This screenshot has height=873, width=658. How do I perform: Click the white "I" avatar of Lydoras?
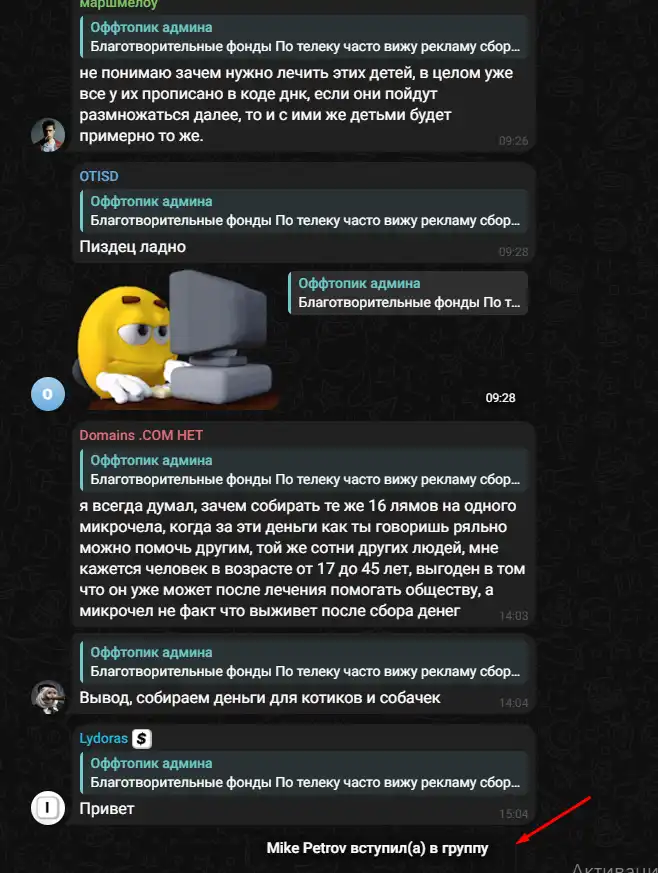[48, 808]
